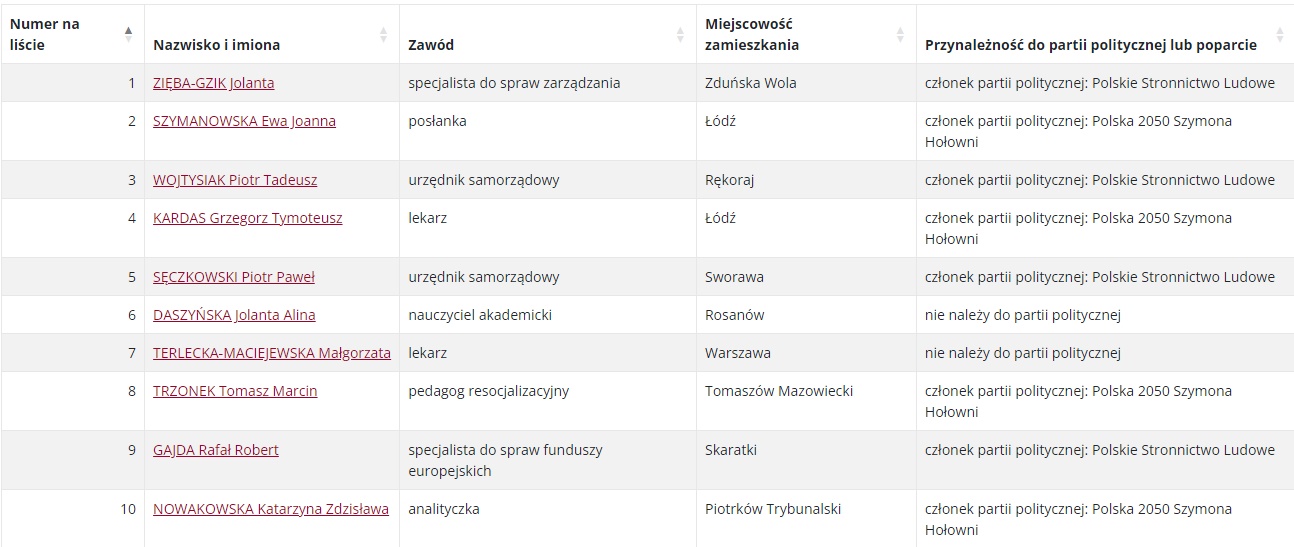Select TERLECKA-MACIEJEWSKA Małgorzata link
This screenshot has width=1294, height=547.
tap(272, 353)
